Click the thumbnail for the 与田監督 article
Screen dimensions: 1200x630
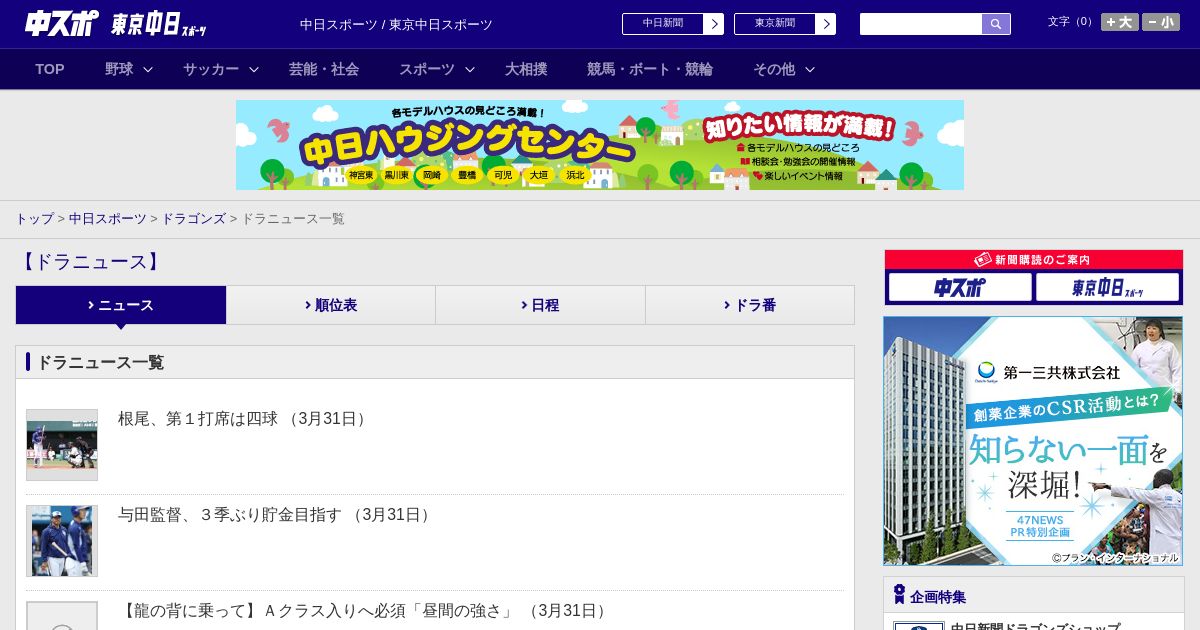62,541
